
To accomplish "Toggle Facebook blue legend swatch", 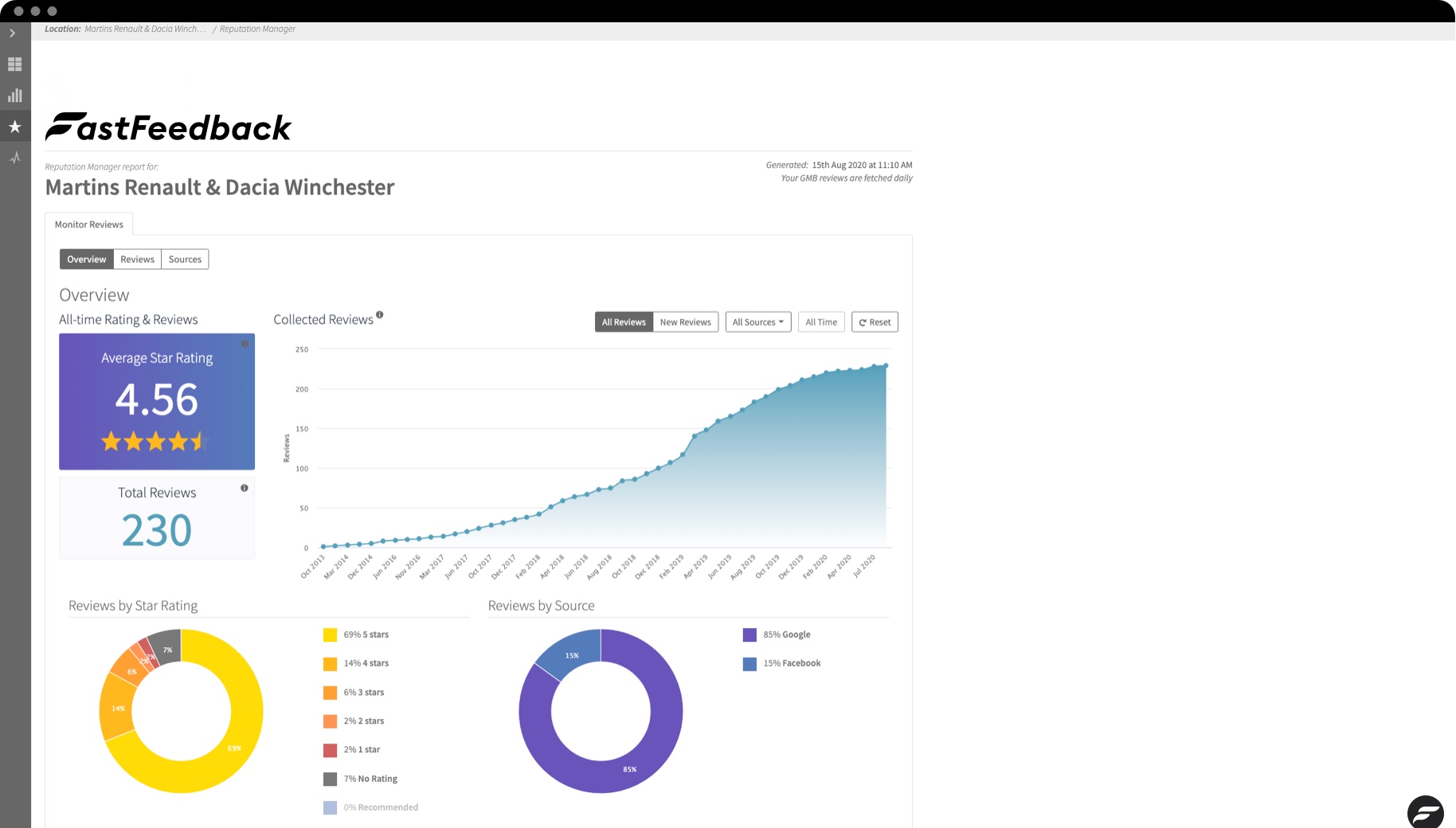I will pyautogui.click(x=750, y=663).
